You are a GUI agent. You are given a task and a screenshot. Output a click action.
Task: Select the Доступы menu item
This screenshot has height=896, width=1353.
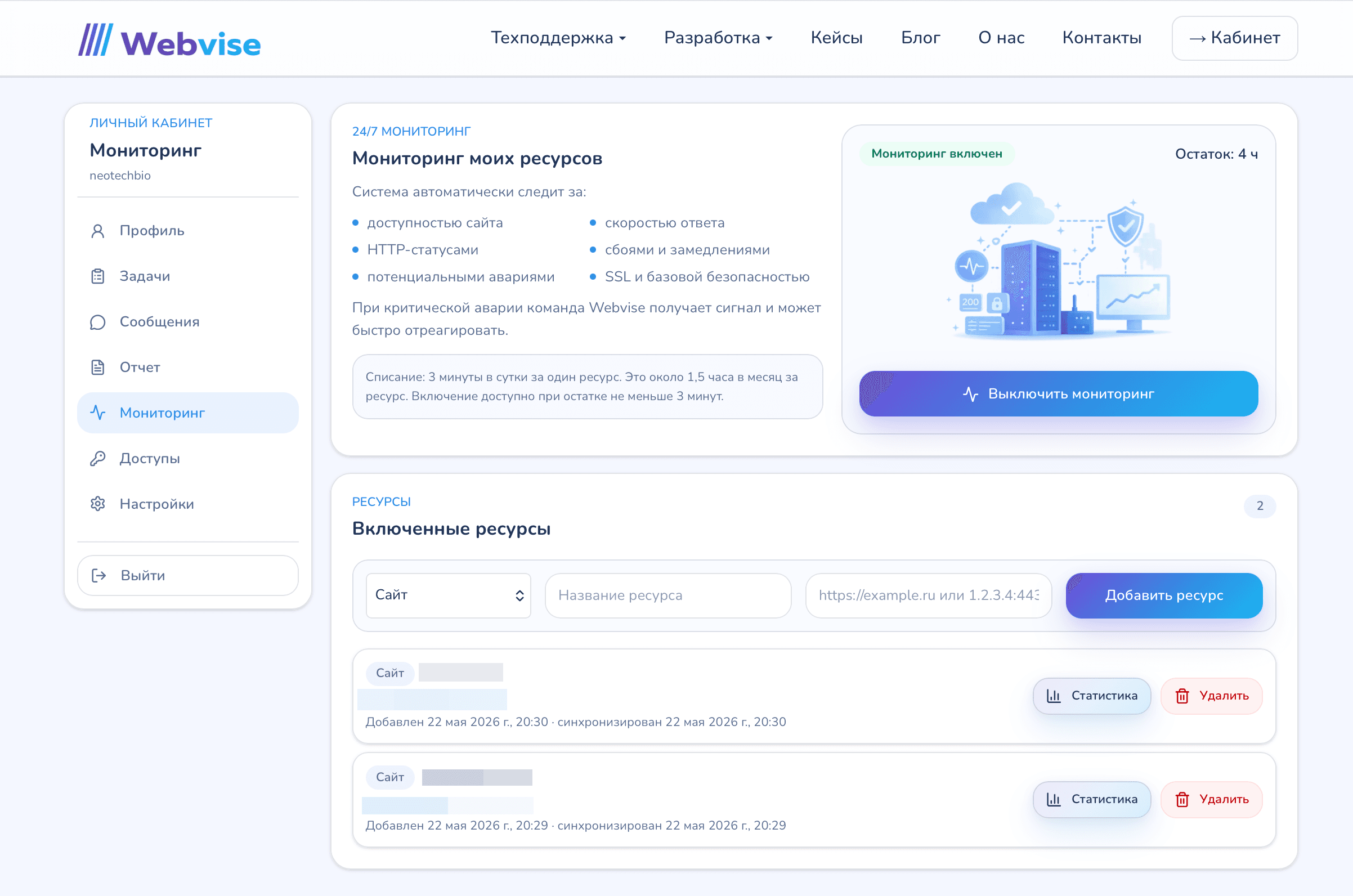coord(188,459)
